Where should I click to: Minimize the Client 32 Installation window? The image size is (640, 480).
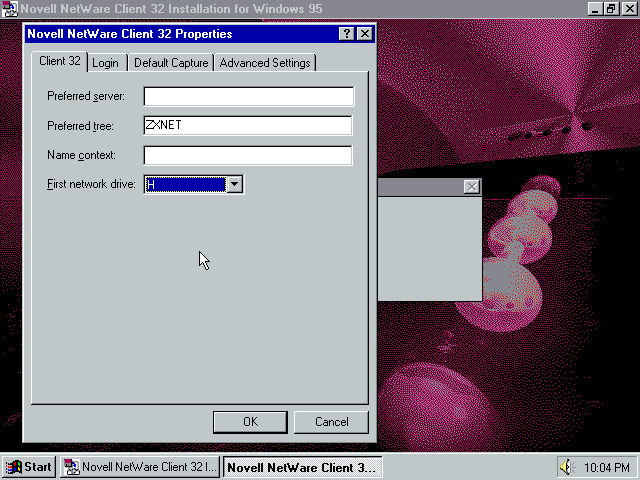pyautogui.click(x=595, y=9)
